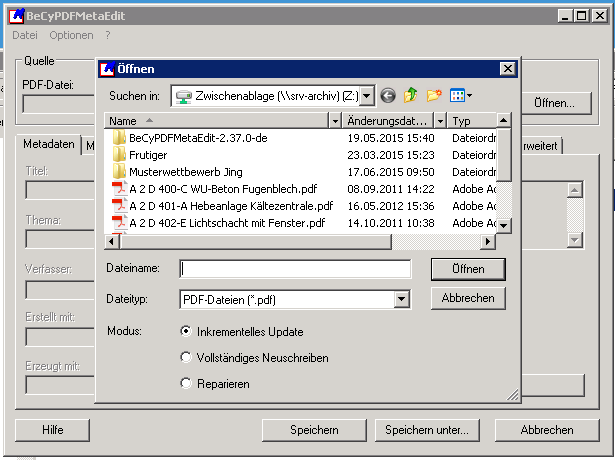Expand the Suchen in drive dropdown
Screen dimensions: 615x460
tap(367, 96)
